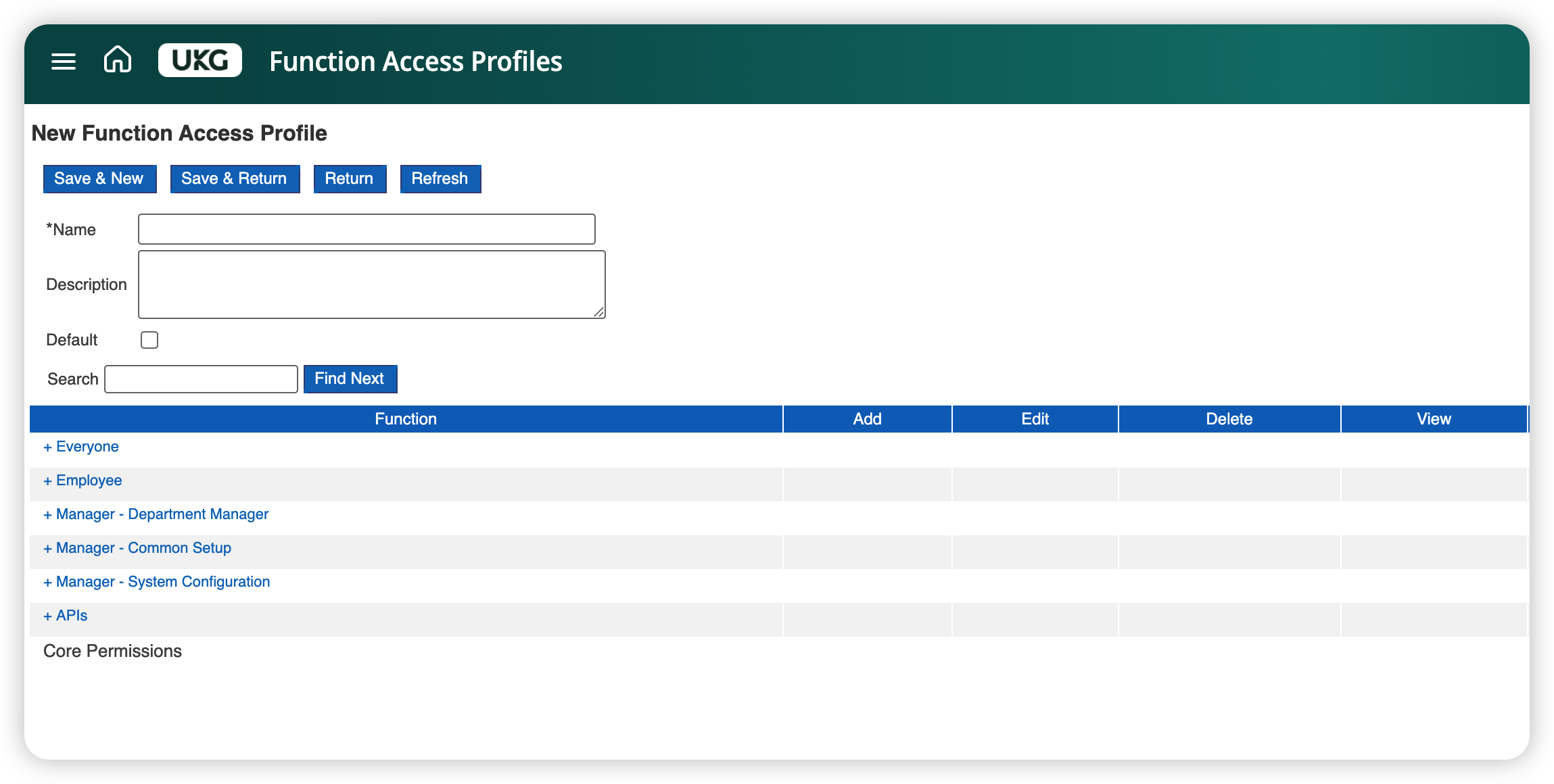Expand the Everyone function group
1554x784 pixels.
[x=81, y=447]
